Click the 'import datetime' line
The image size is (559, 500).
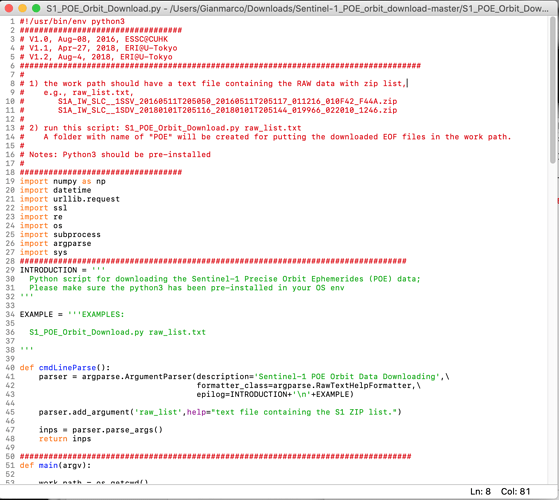(55, 190)
